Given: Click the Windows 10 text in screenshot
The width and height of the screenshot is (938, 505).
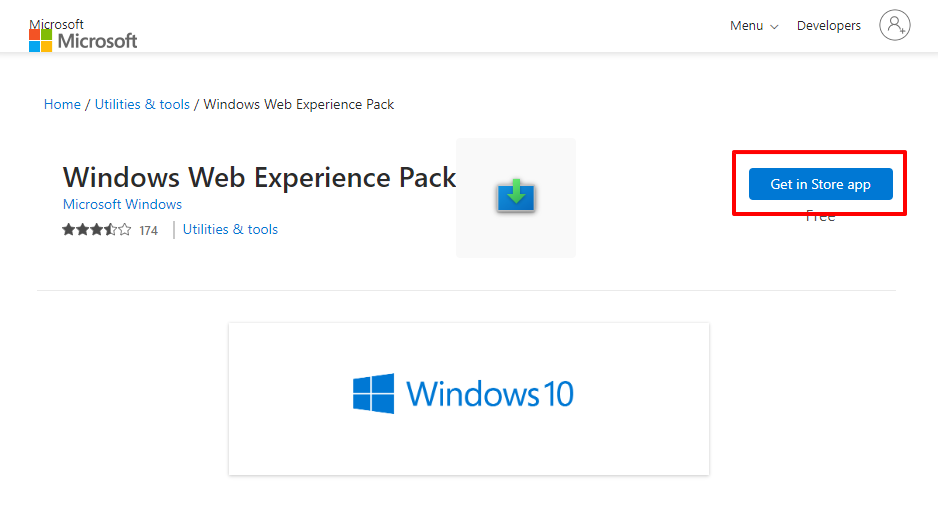Looking at the screenshot, I should [x=490, y=393].
